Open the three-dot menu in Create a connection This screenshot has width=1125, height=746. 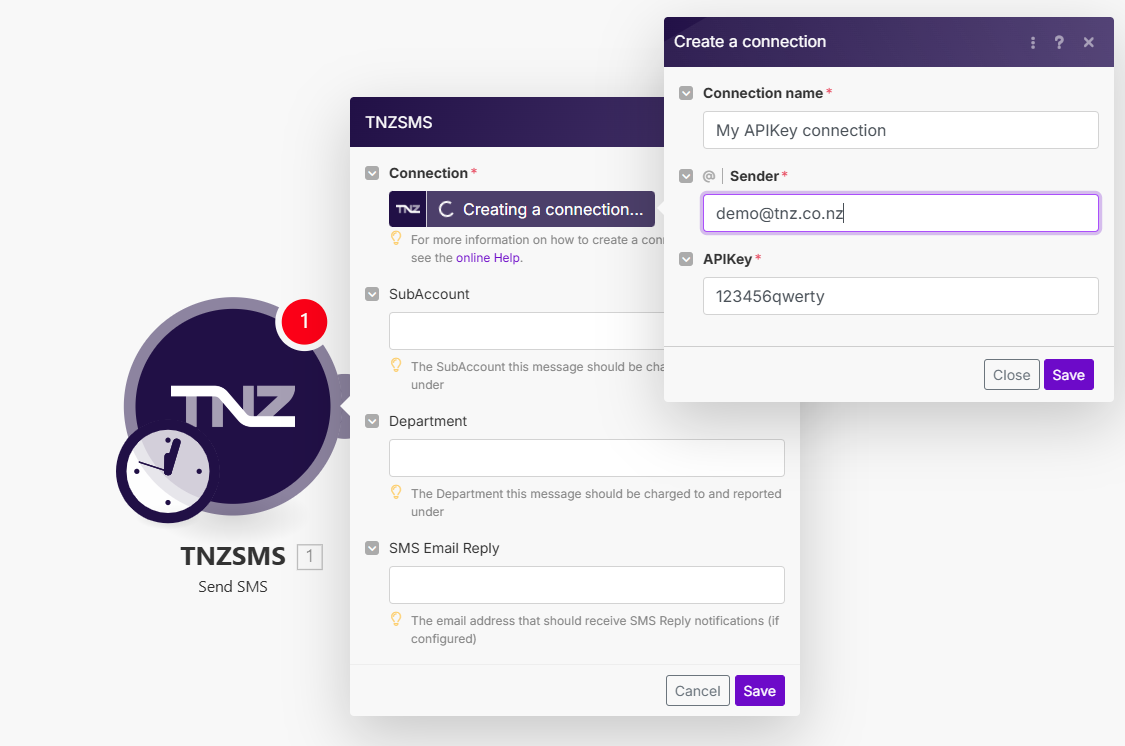[x=1033, y=42]
